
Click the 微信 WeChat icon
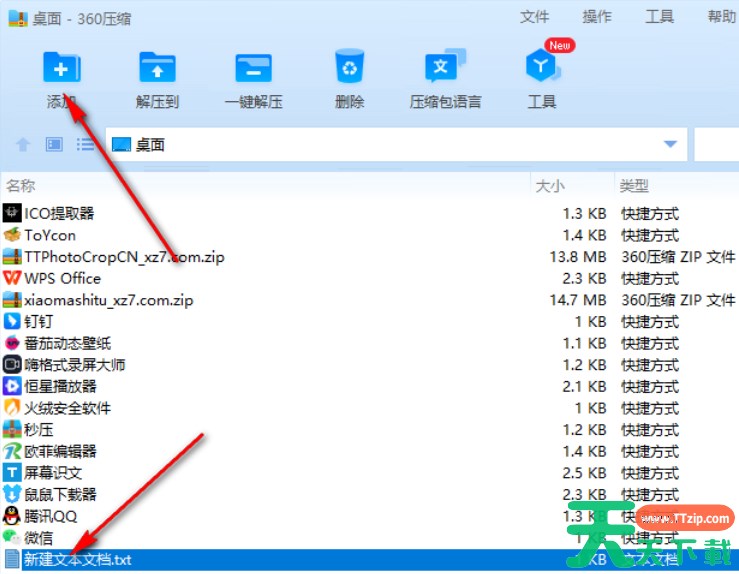pos(12,537)
